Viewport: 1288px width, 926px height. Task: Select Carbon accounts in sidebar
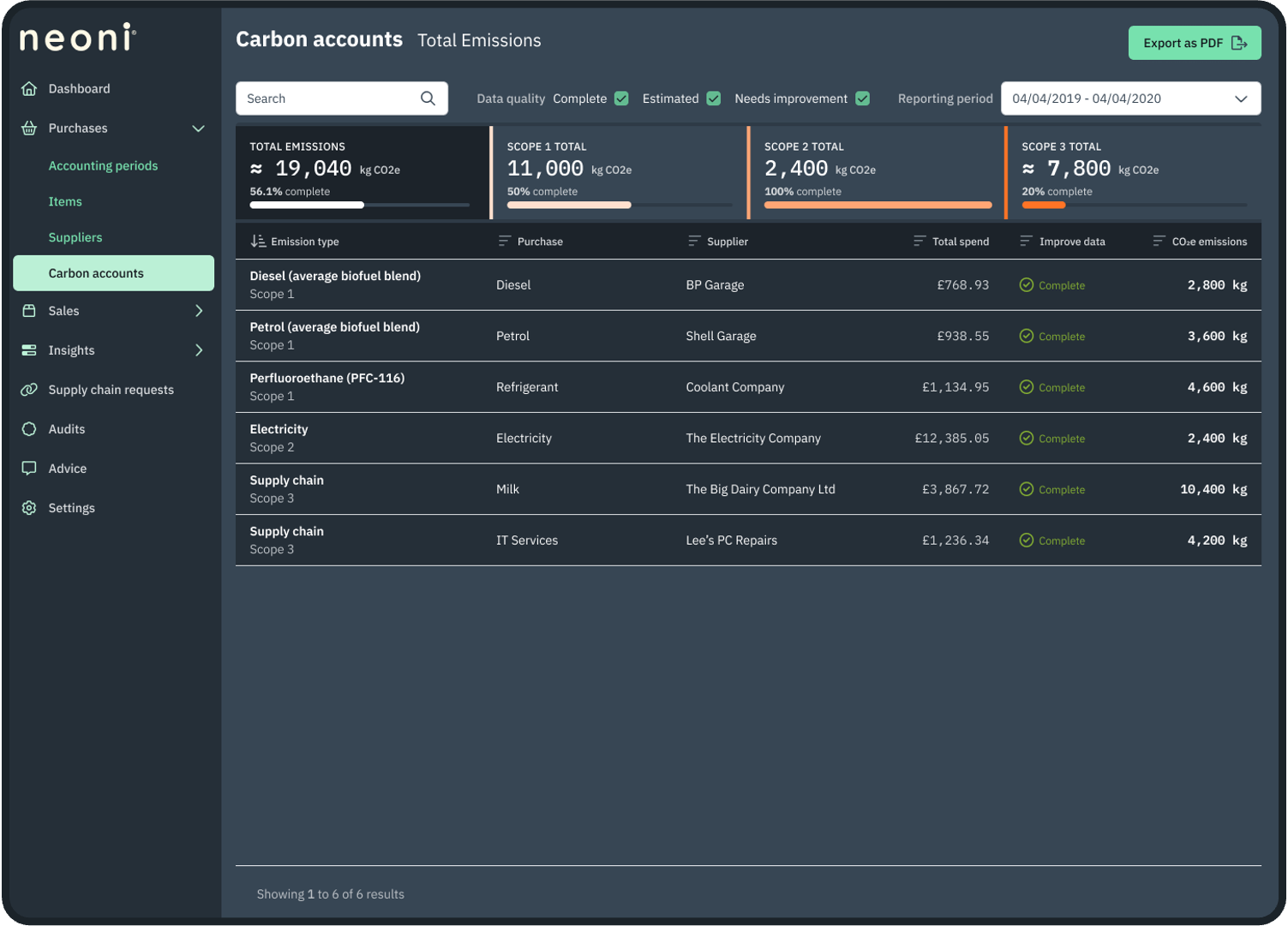(113, 273)
